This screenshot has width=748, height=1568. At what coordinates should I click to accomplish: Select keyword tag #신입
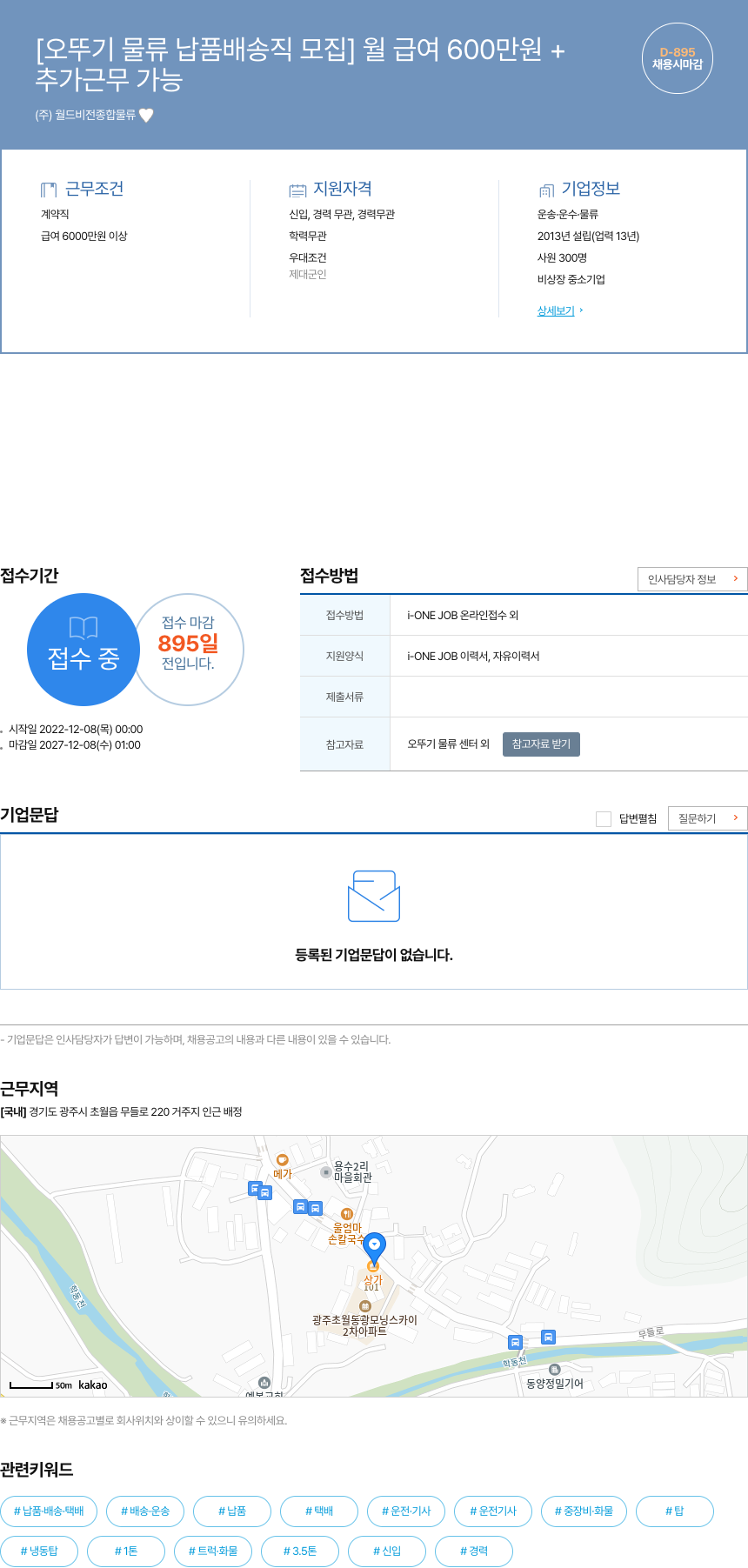tap(387, 1551)
